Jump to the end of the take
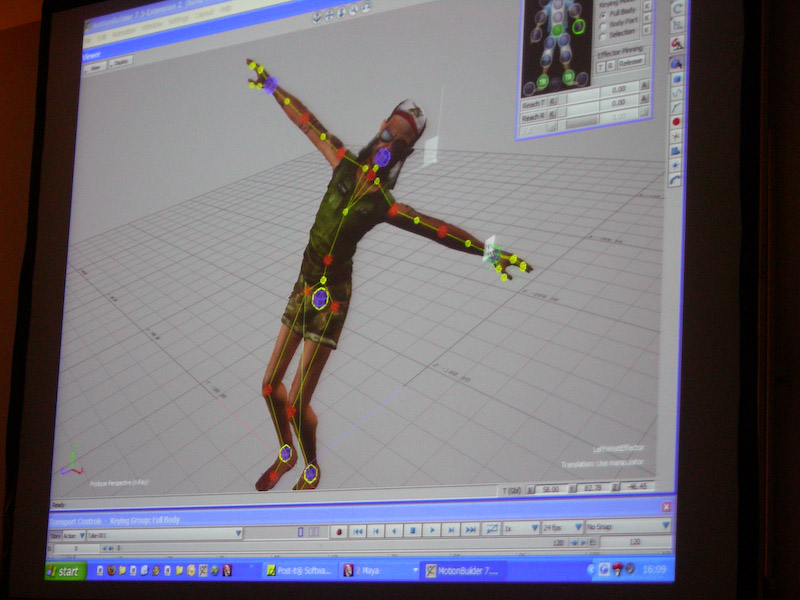Image resolution: width=800 pixels, height=600 pixels. click(470, 530)
